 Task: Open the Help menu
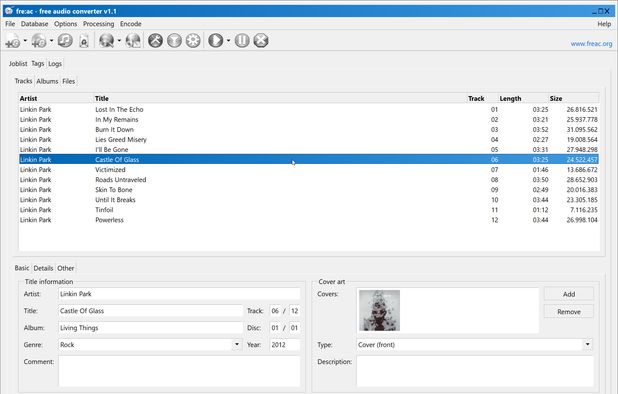click(x=604, y=24)
